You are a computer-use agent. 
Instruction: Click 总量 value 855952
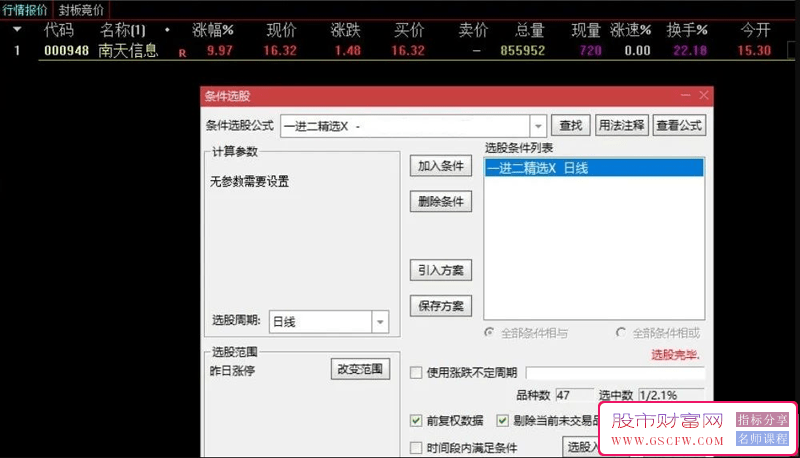522,50
